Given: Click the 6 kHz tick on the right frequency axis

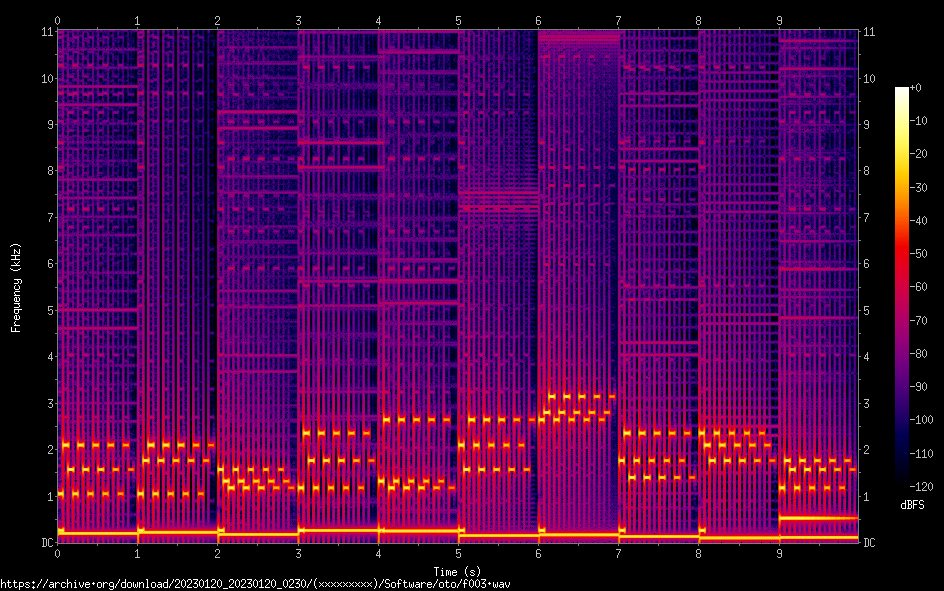Looking at the screenshot, I should pos(866,264).
